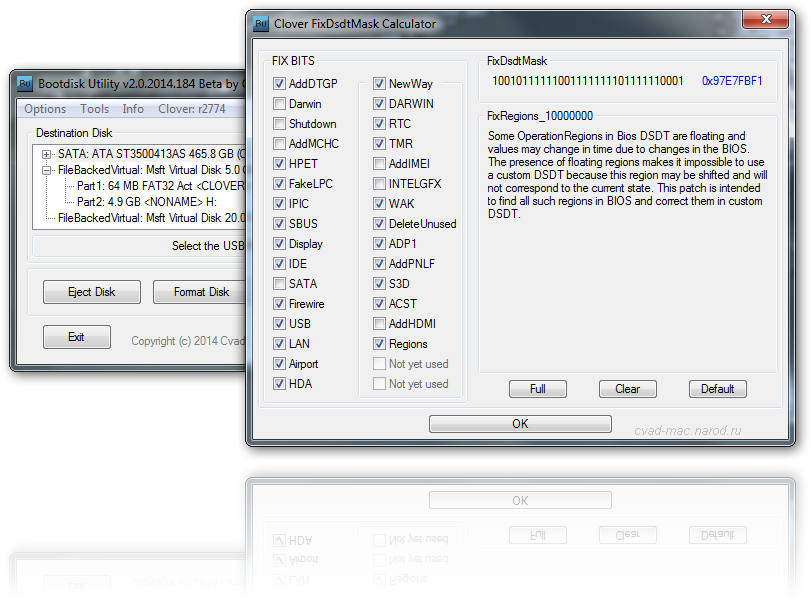
Task: Uncheck the uppercase DARWIN checkbox
Action: pos(379,103)
